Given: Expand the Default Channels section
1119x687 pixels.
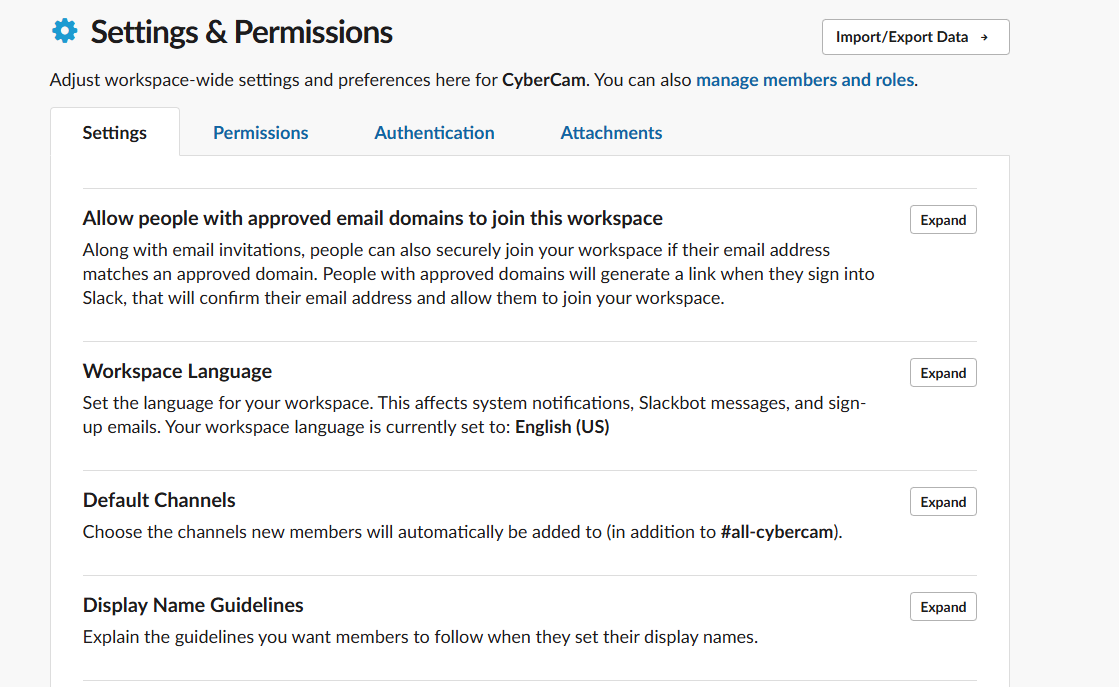Looking at the screenshot, I should [943, 502].
